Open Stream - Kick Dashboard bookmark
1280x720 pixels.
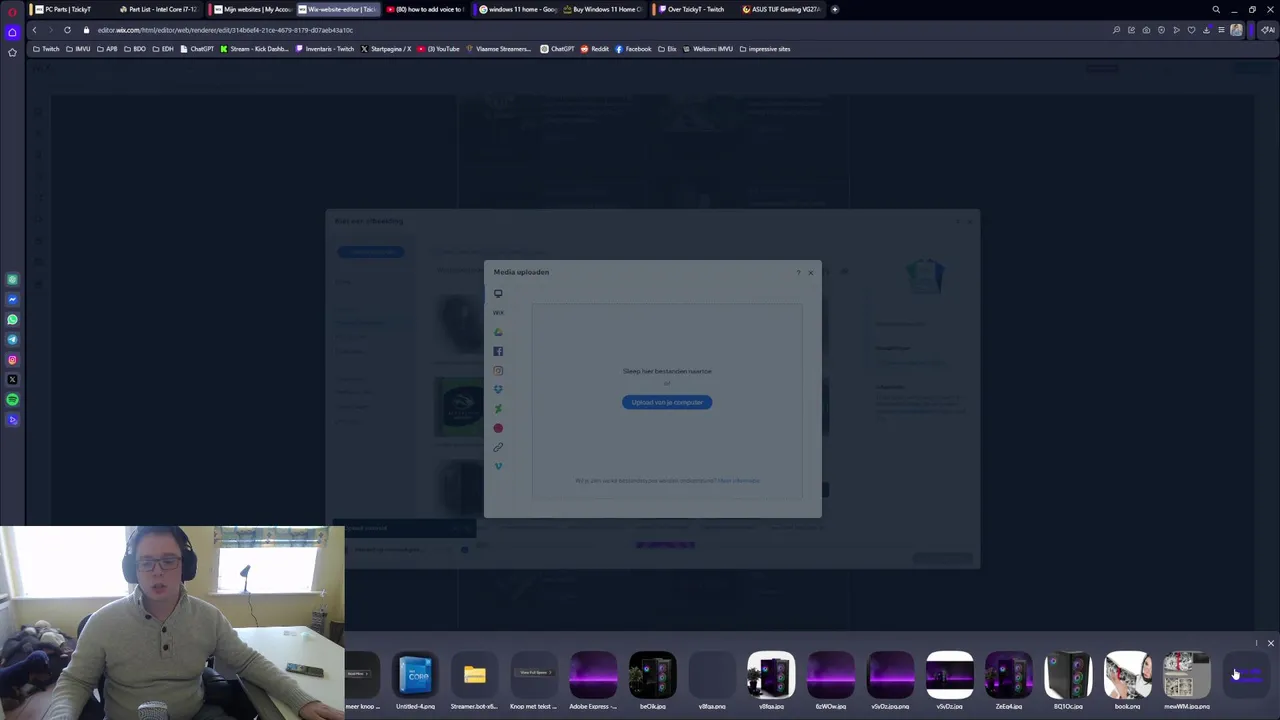click(x=255, y=49)
